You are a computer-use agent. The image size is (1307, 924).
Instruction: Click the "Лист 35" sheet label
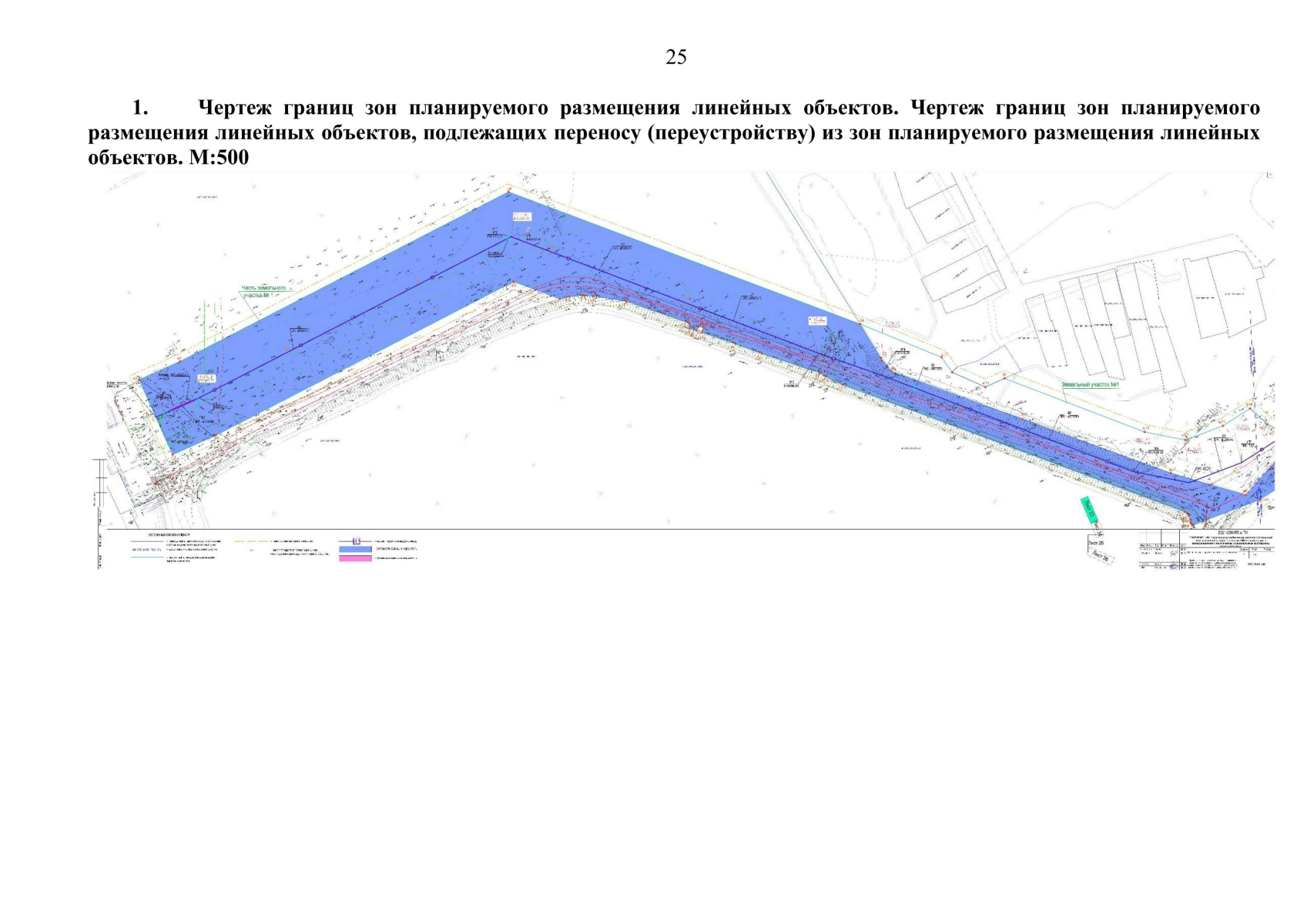1094,543
